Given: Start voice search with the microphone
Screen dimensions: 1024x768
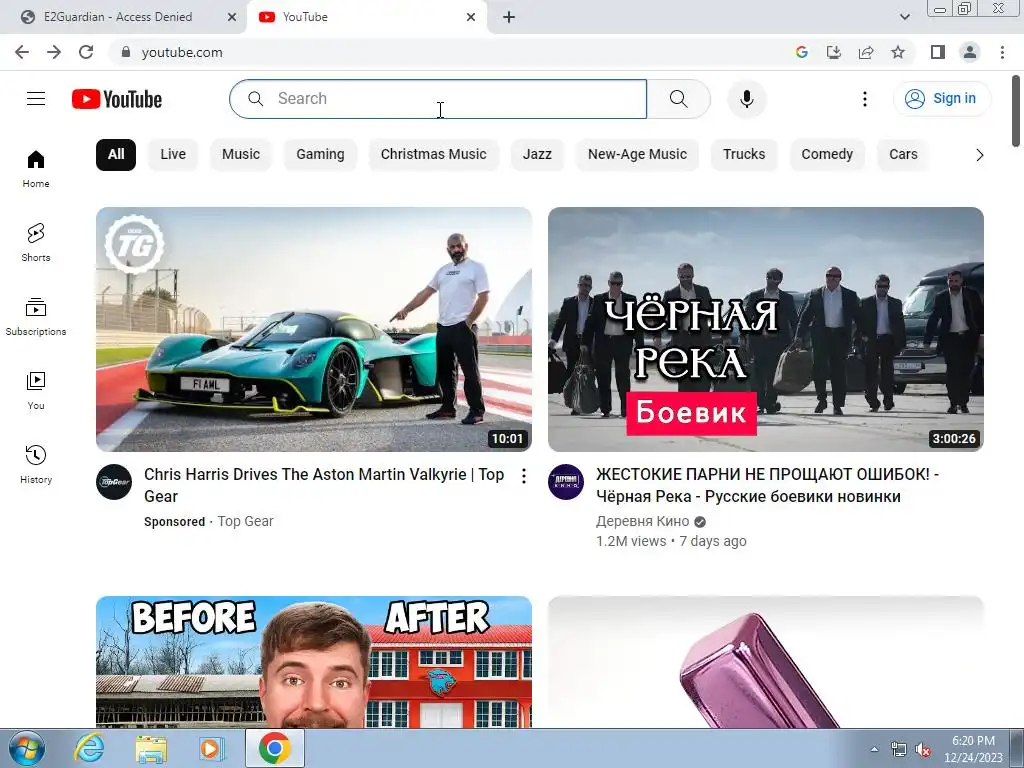Looking at the screenshot, I should (746, 99).
